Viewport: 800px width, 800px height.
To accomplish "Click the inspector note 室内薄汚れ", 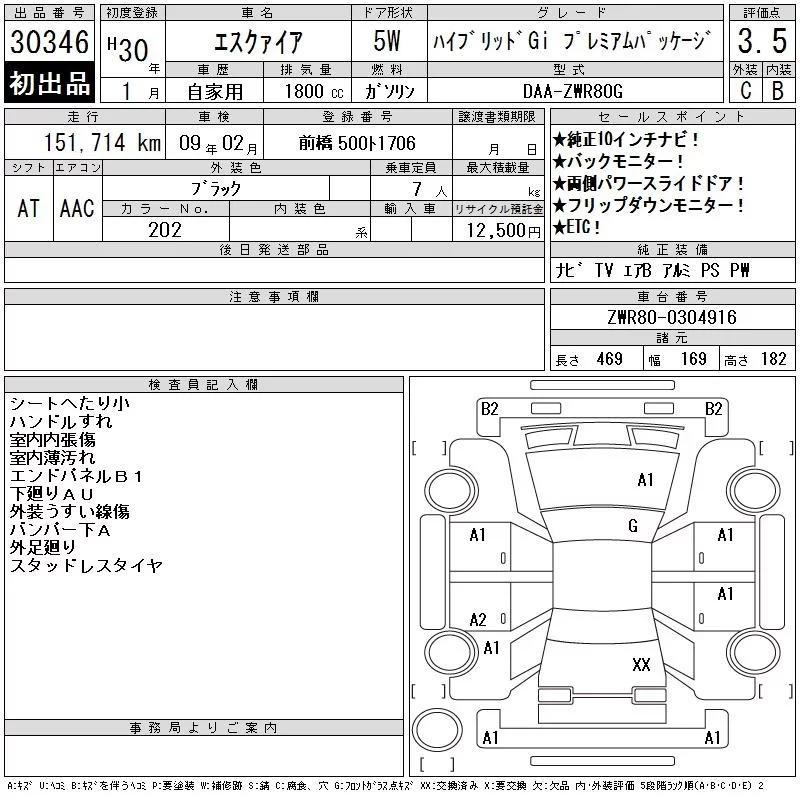I will point(53,458).
